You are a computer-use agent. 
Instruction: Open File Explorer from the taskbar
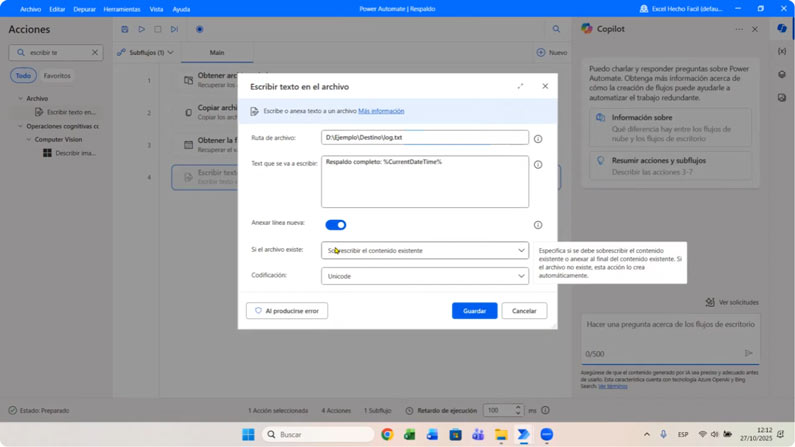click(501, 434)
